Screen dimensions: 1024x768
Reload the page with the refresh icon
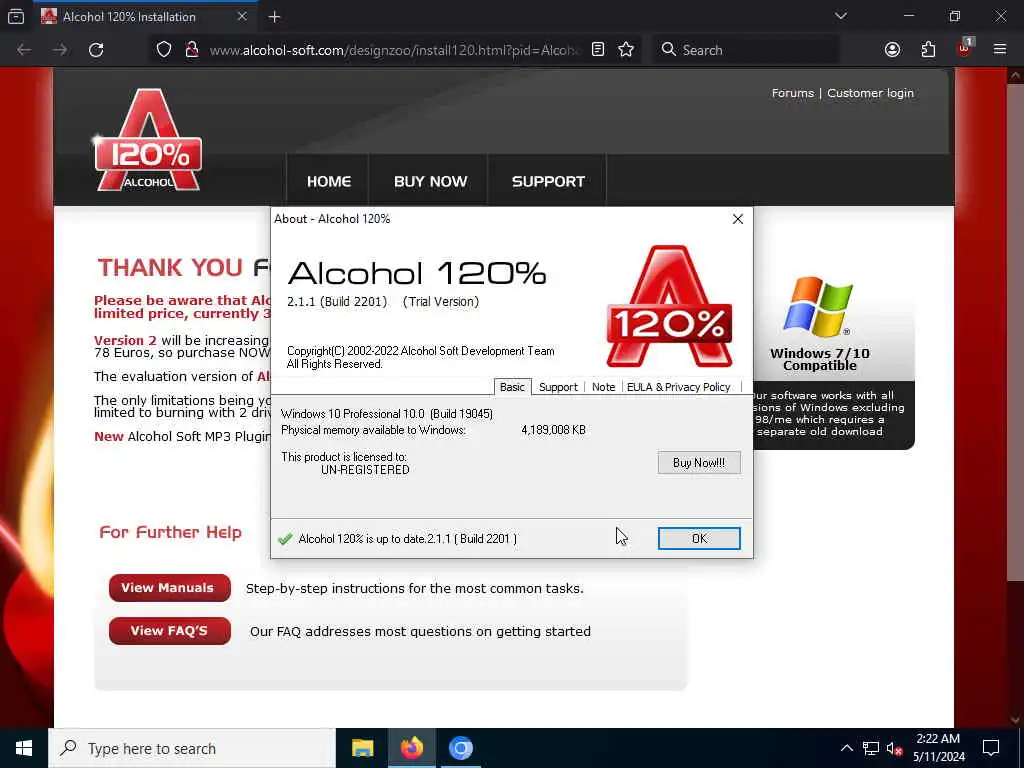click(x=96, y=50)
